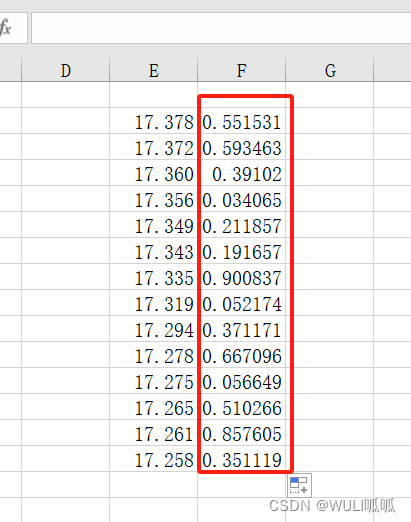Select cell with value 0.593463
The image size is (411, 522).
(x=242, y=147)
